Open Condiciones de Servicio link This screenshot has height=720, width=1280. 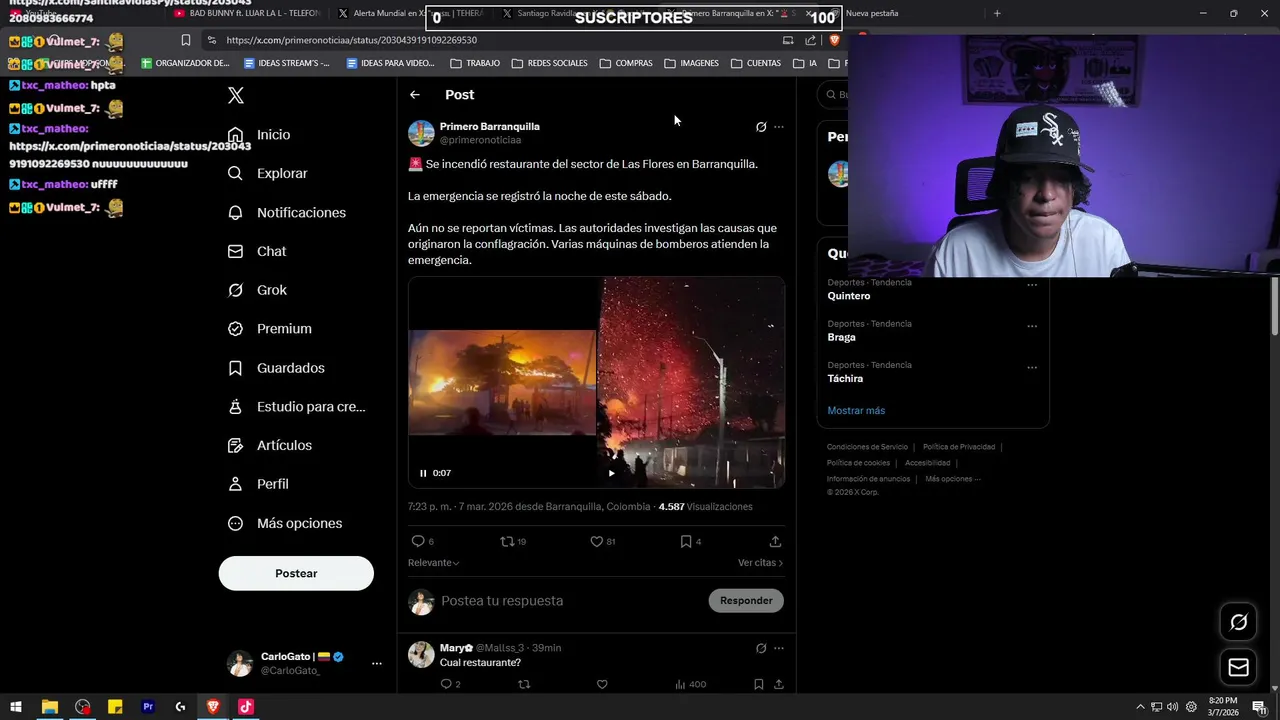click(x=867, y=447)
